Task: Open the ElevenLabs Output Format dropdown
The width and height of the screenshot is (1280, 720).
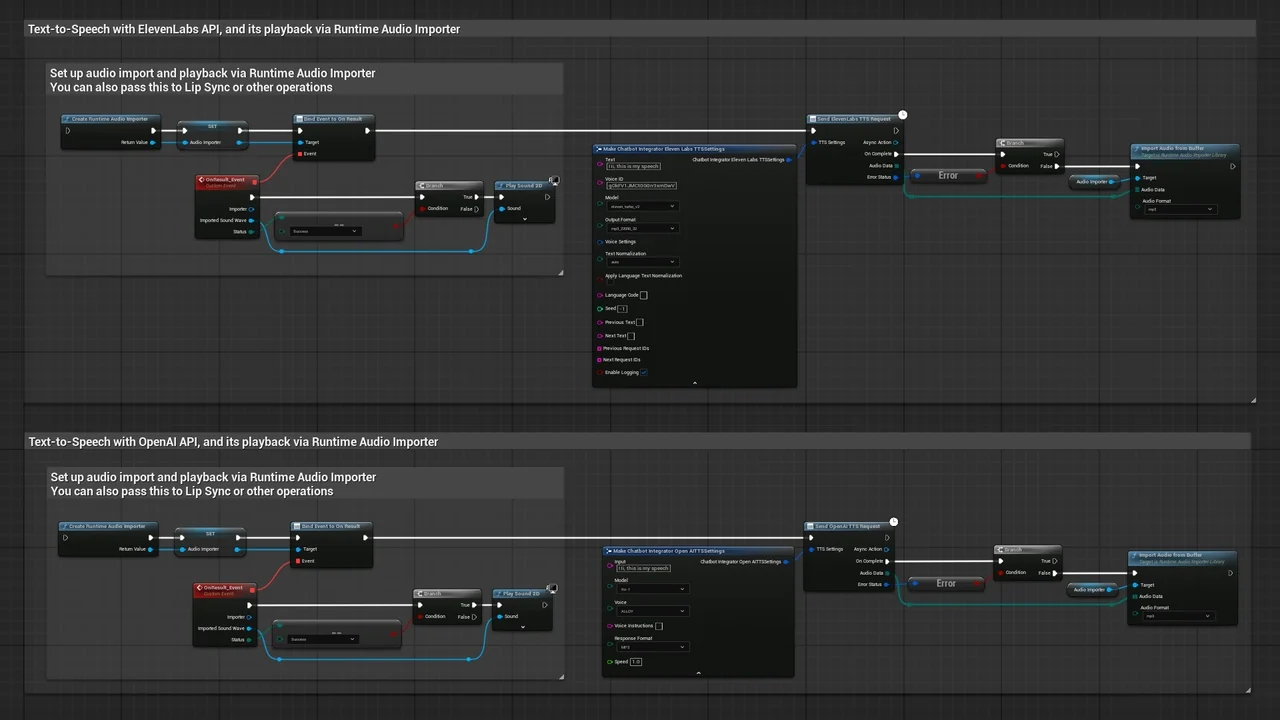Action: pyautogui.click(x=643, y=228)
